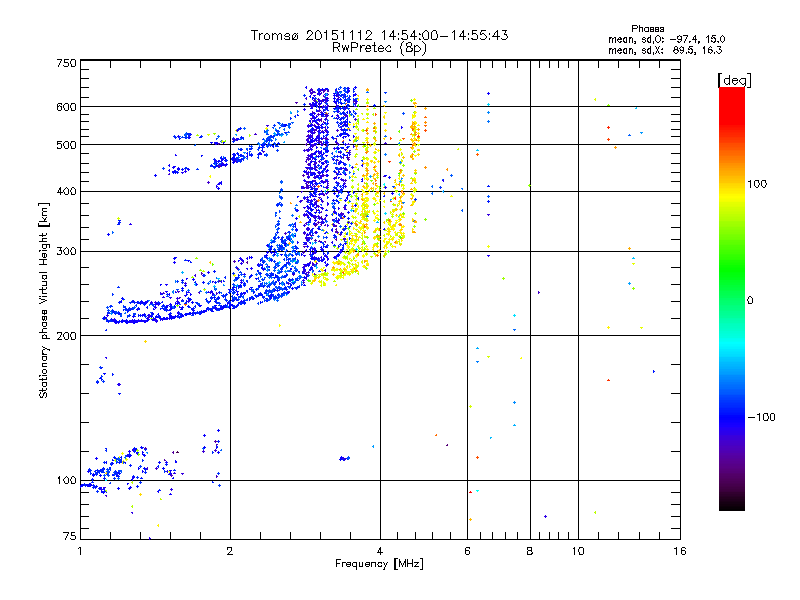Click the y-axis tick label "300"
This screenshot has height=600, width=800.
[66, 252]
